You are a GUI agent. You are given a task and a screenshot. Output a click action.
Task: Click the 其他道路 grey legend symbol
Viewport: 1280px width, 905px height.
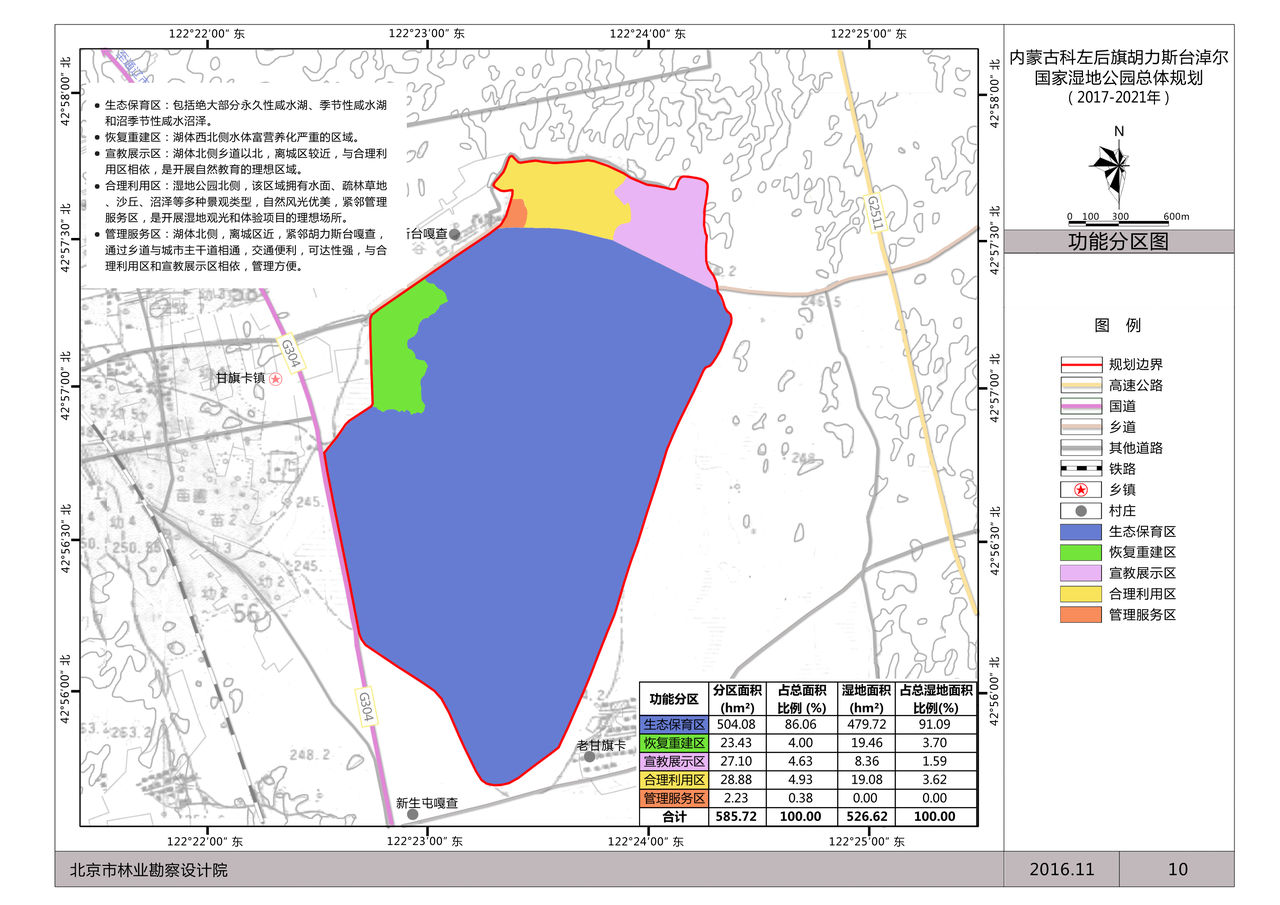1081,448
